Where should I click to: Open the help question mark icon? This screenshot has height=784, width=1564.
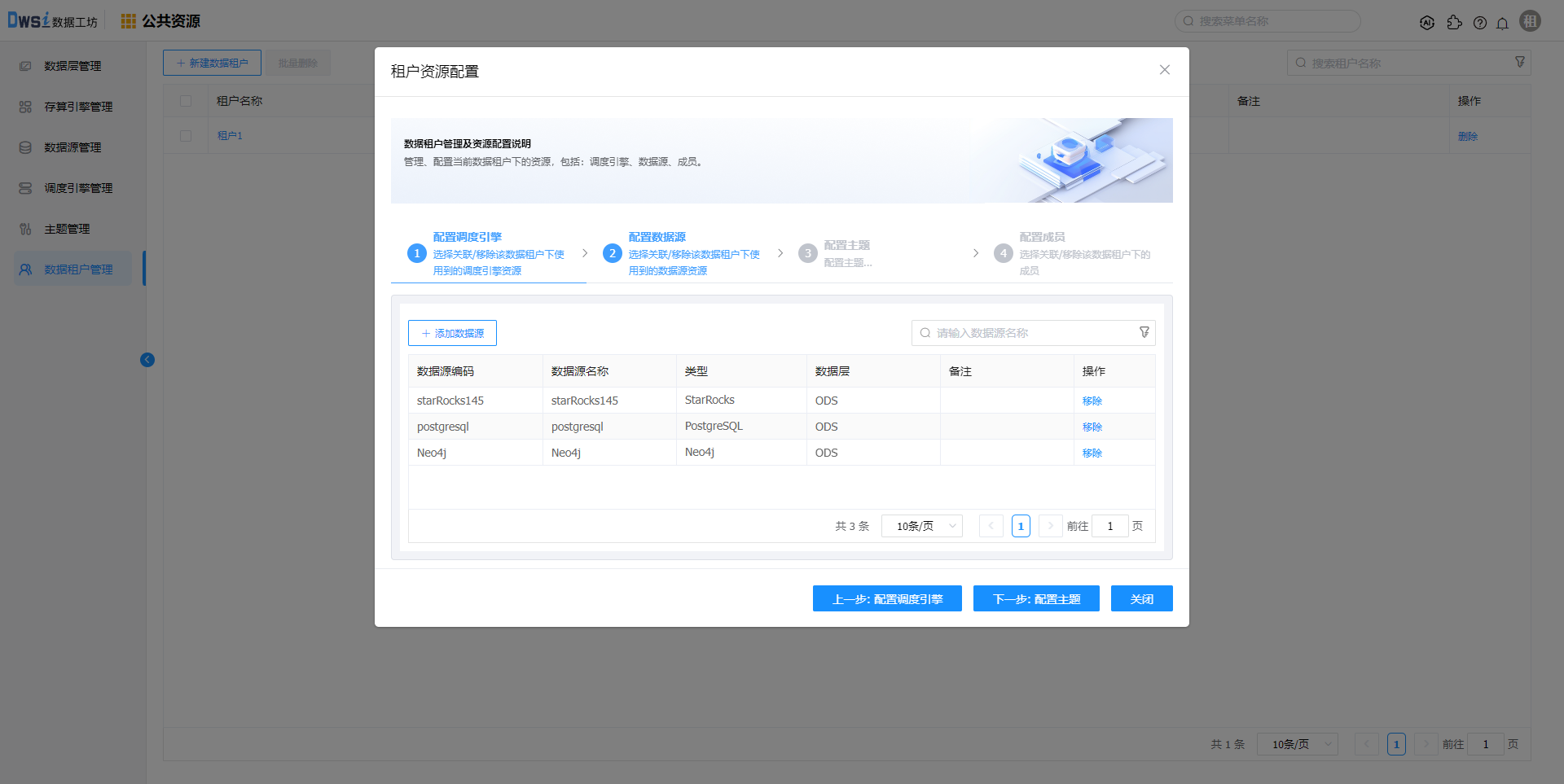click(x=1479, y=23)
